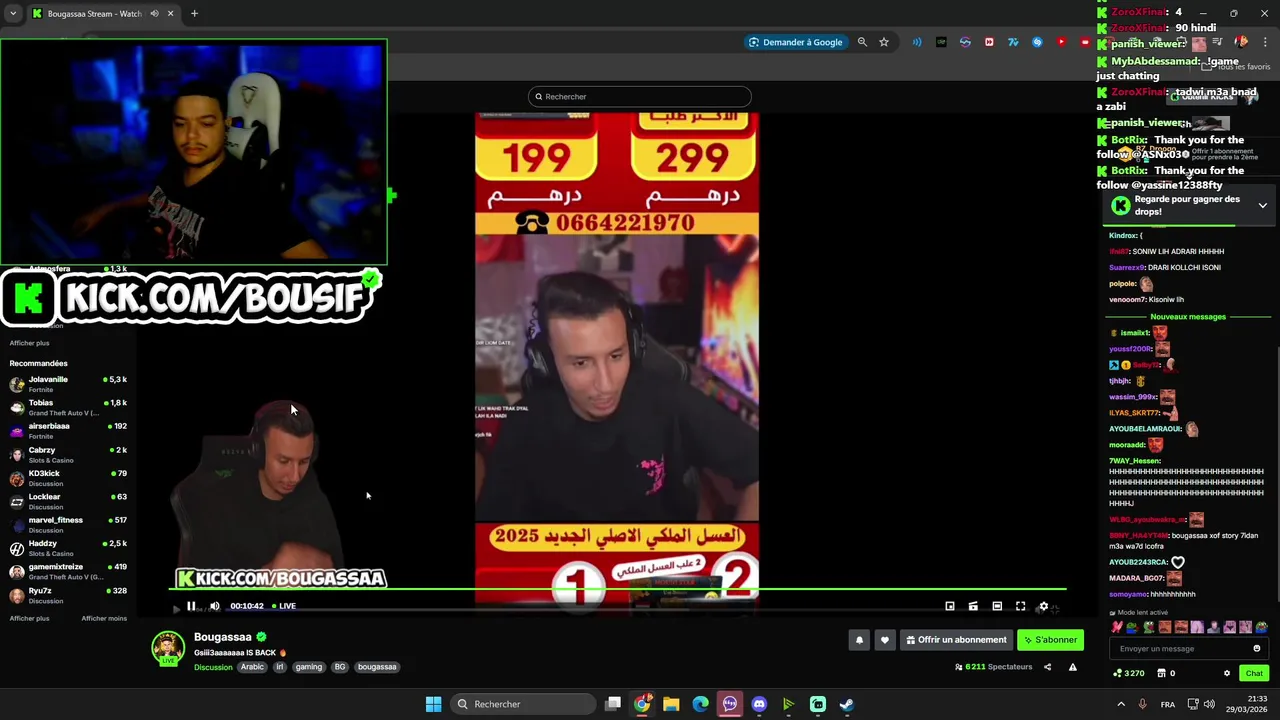Mute the Bougassaa Stream browser tab
1280x720 pixels.
pyautogui.click(x=154, y=14)
